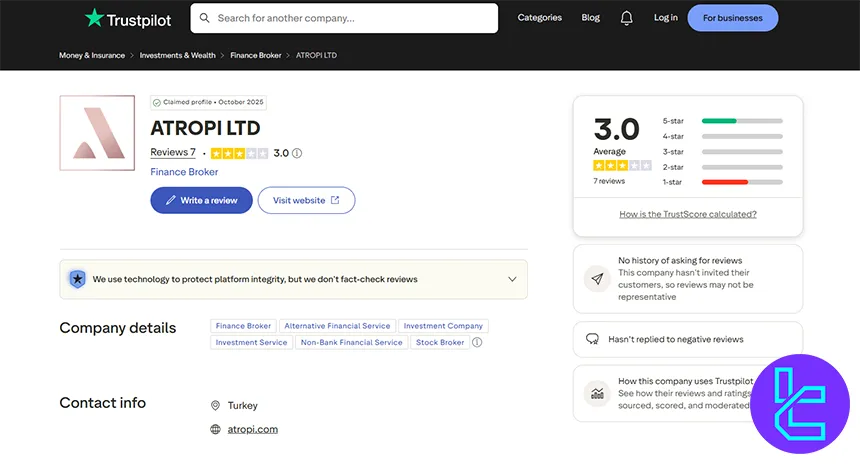The width and height of the screenshot is (860, 464).
Task: Click the purple floating logo badge
Action: [800, 404]
